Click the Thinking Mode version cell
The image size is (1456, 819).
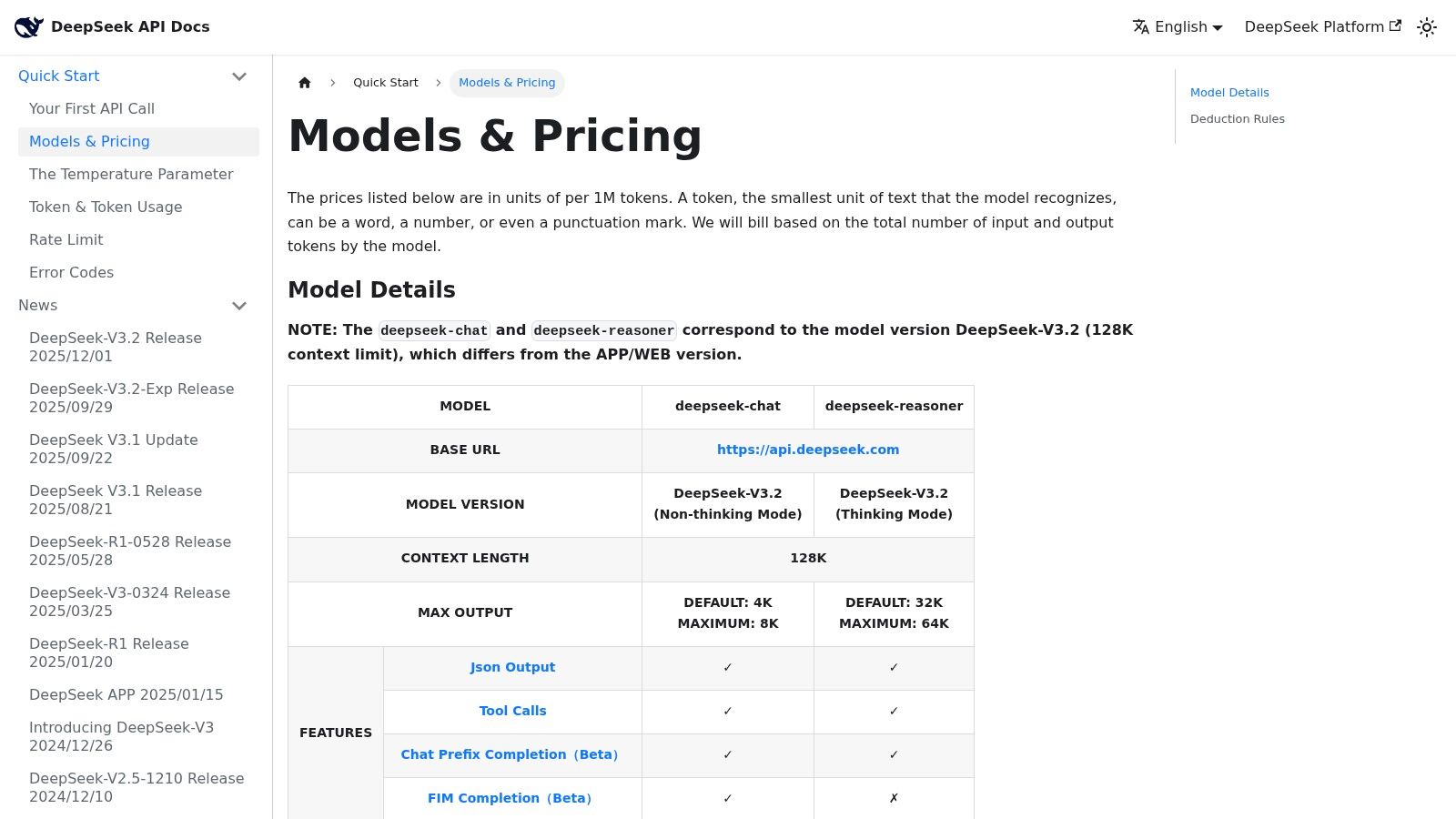pyautogui.click(x=894, y=504)
